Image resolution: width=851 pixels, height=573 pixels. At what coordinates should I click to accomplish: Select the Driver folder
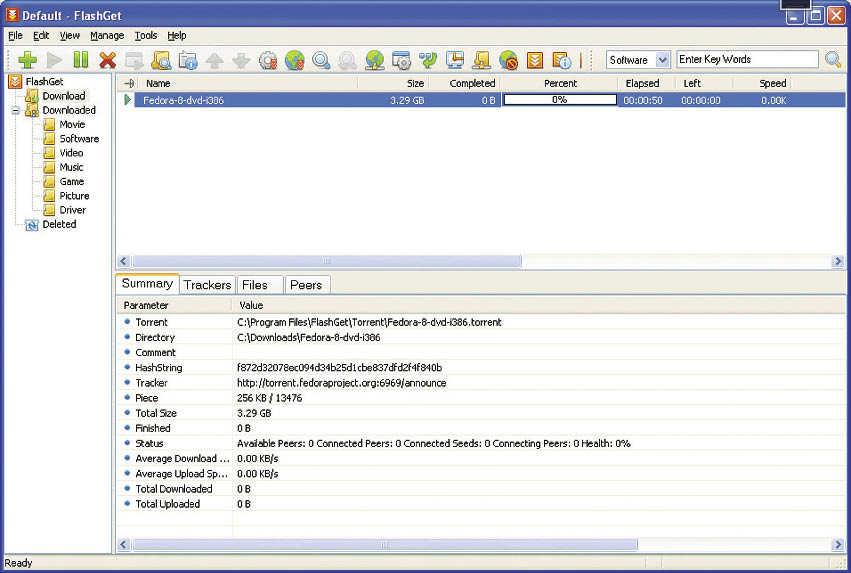(73, 210)
